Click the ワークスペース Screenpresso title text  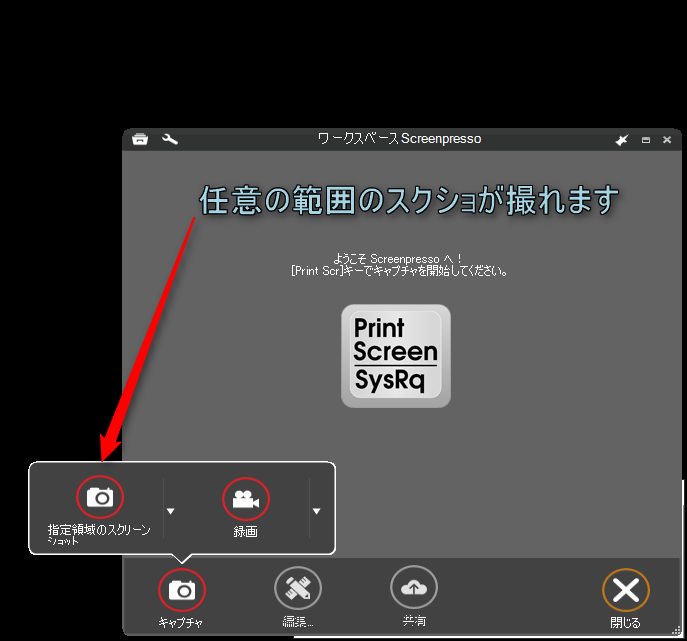(x=399, y=139)
